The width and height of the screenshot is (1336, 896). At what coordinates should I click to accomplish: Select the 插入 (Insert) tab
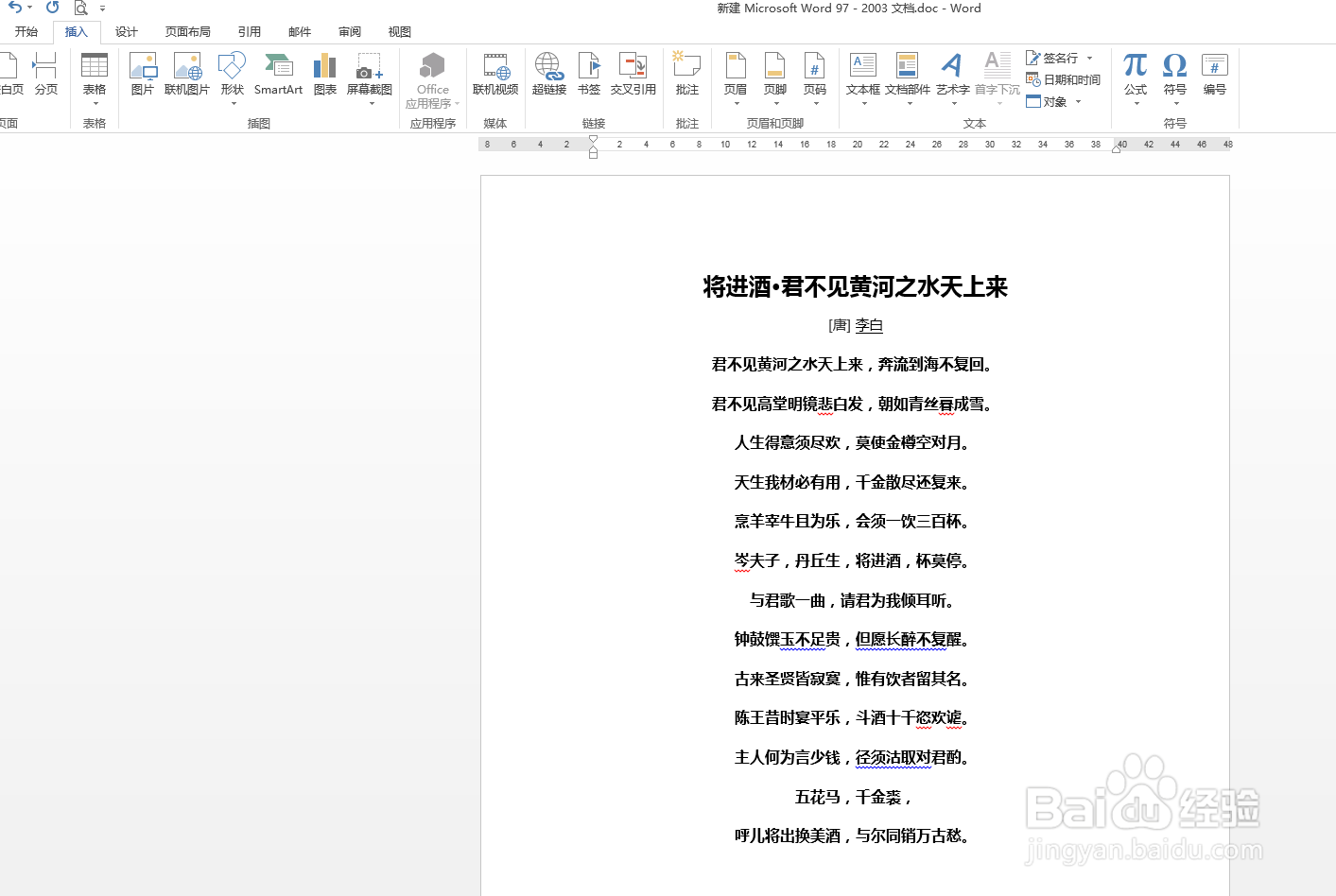click(77, 32)
